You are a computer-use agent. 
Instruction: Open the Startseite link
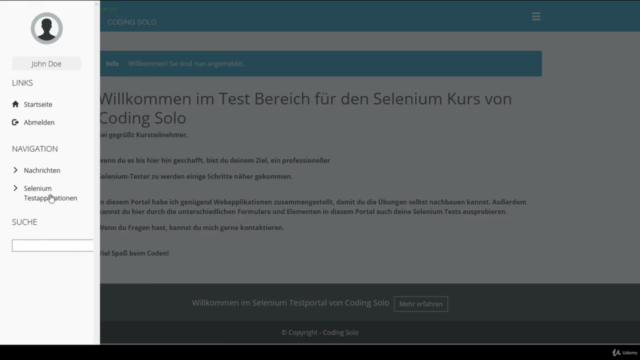[x=38, y=104]
